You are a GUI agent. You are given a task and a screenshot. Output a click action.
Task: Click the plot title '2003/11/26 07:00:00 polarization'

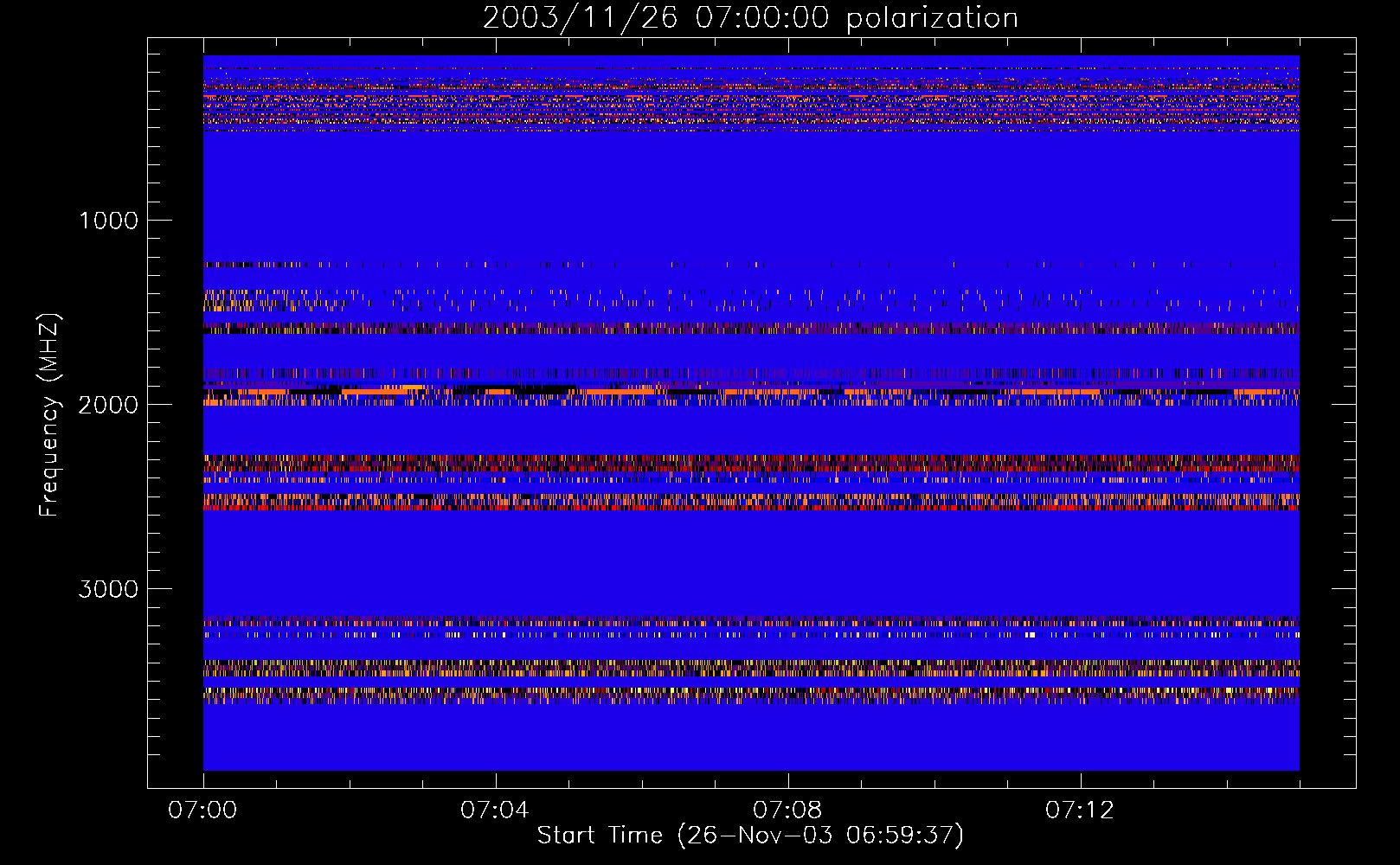750,18
